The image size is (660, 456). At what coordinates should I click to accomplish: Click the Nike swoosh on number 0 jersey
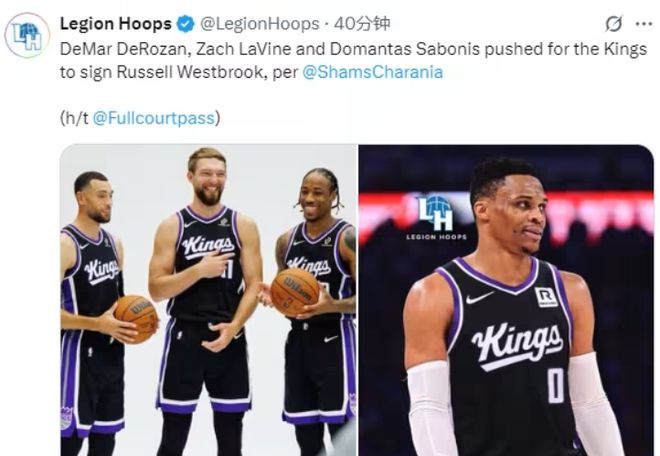tap(479, 298)
